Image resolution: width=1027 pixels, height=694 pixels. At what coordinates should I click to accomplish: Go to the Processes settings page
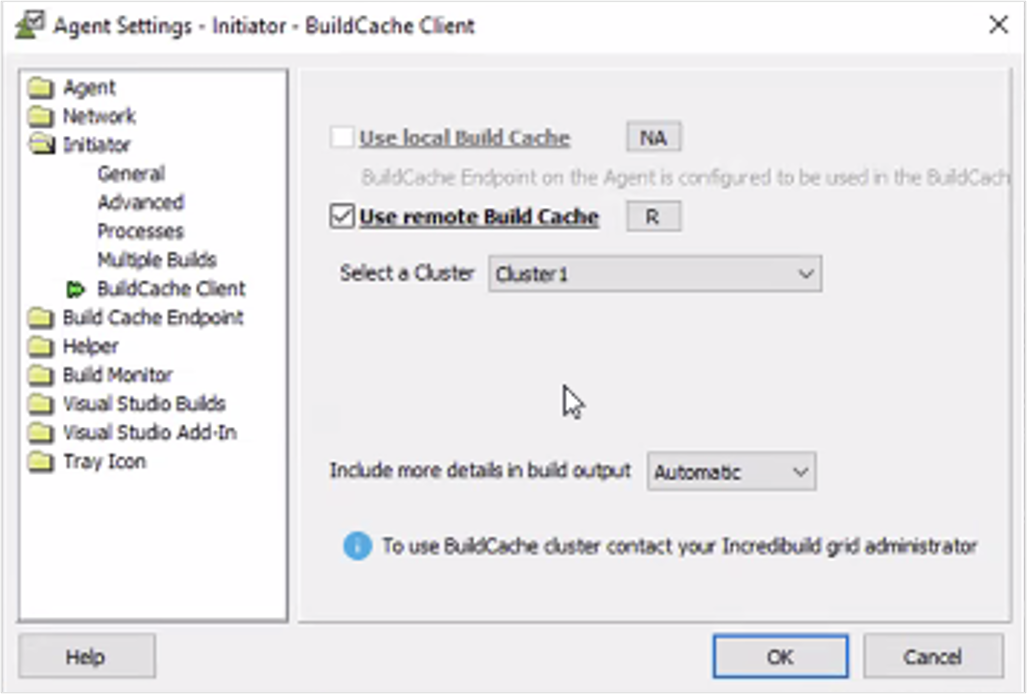click(x=140, y=232)
